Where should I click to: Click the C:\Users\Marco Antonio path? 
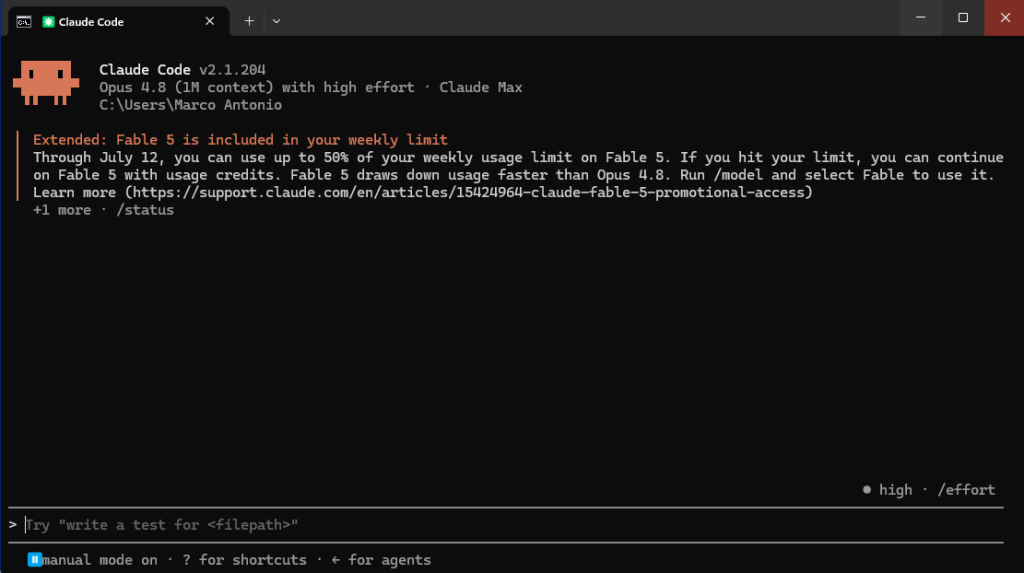click(191, 105)
